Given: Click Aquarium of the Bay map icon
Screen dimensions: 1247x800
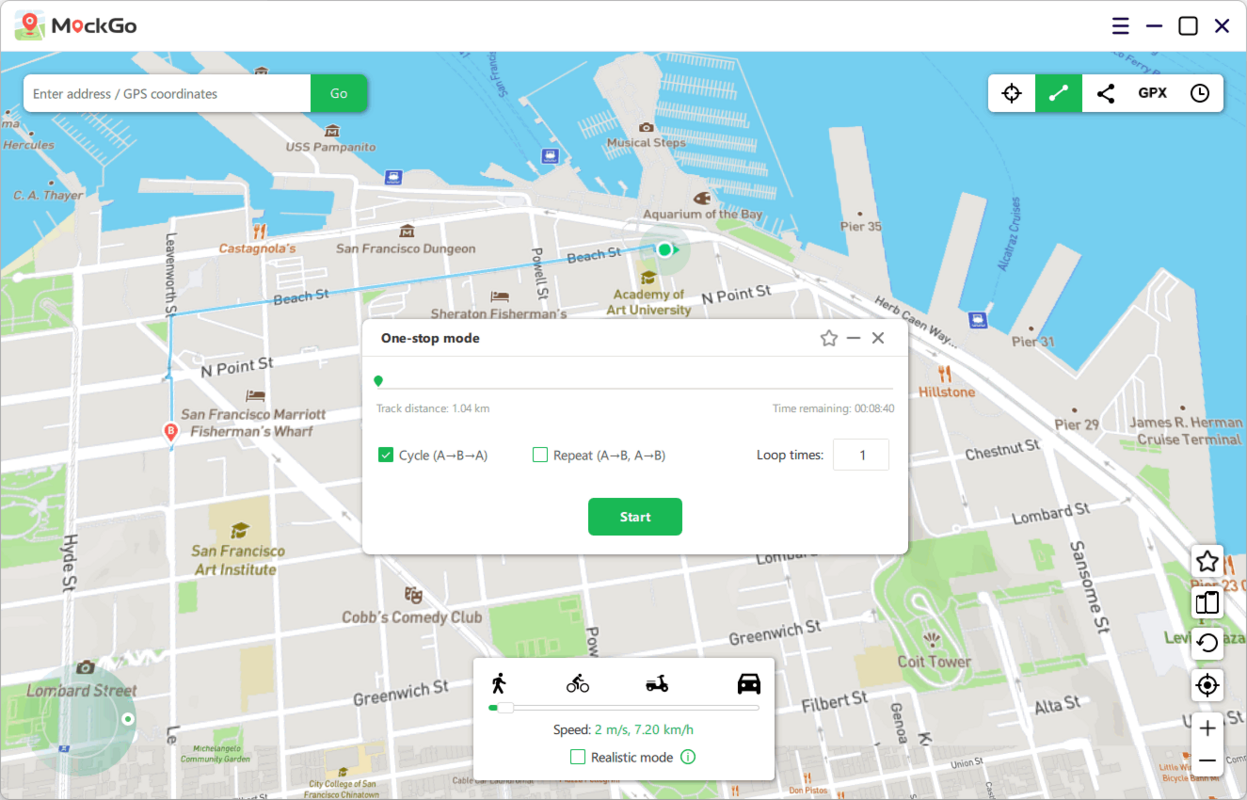Looking at the screenshot, I should [702, 198].
